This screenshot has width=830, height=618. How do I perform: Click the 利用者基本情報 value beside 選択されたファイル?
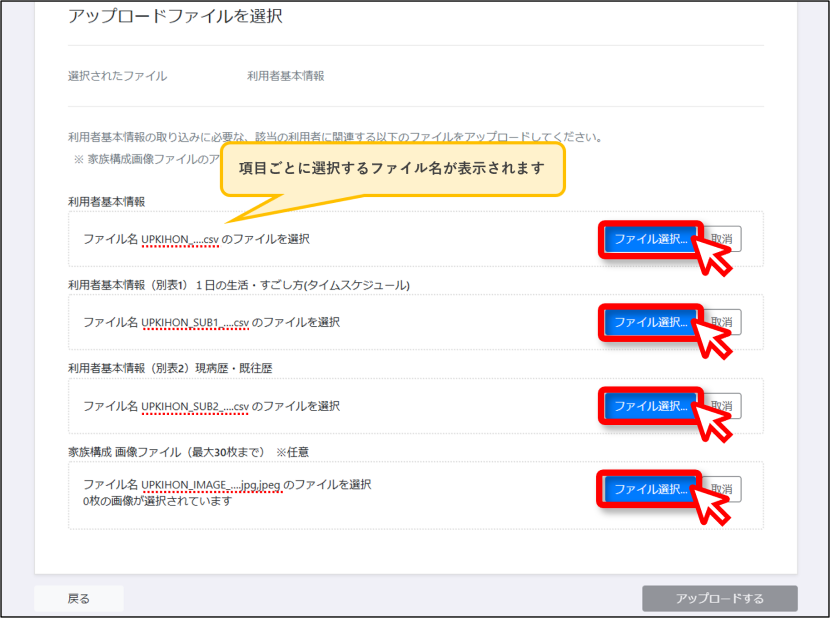click(x=286, y=76)
